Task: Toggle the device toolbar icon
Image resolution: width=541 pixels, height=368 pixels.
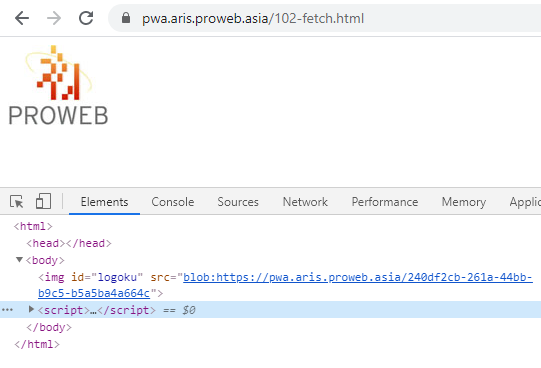Action: (x=43, y=201)
